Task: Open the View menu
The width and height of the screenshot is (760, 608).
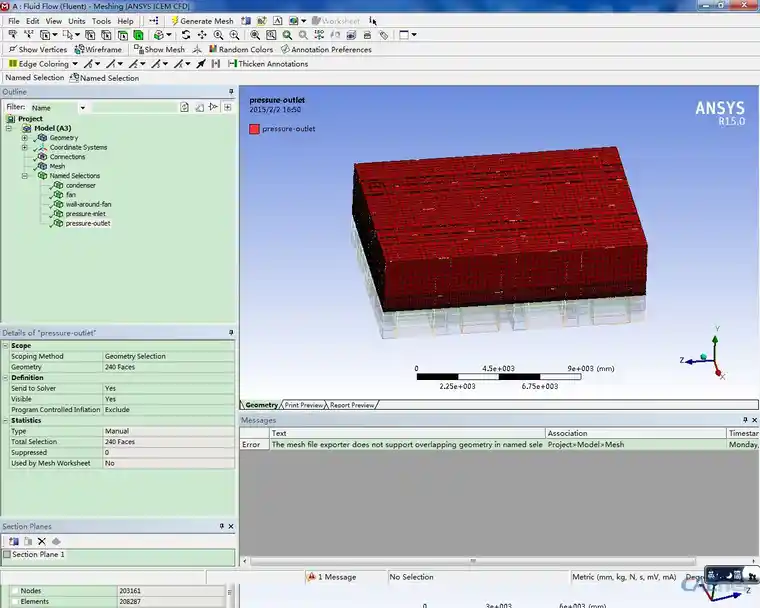Action: click(x=54, y=21)
